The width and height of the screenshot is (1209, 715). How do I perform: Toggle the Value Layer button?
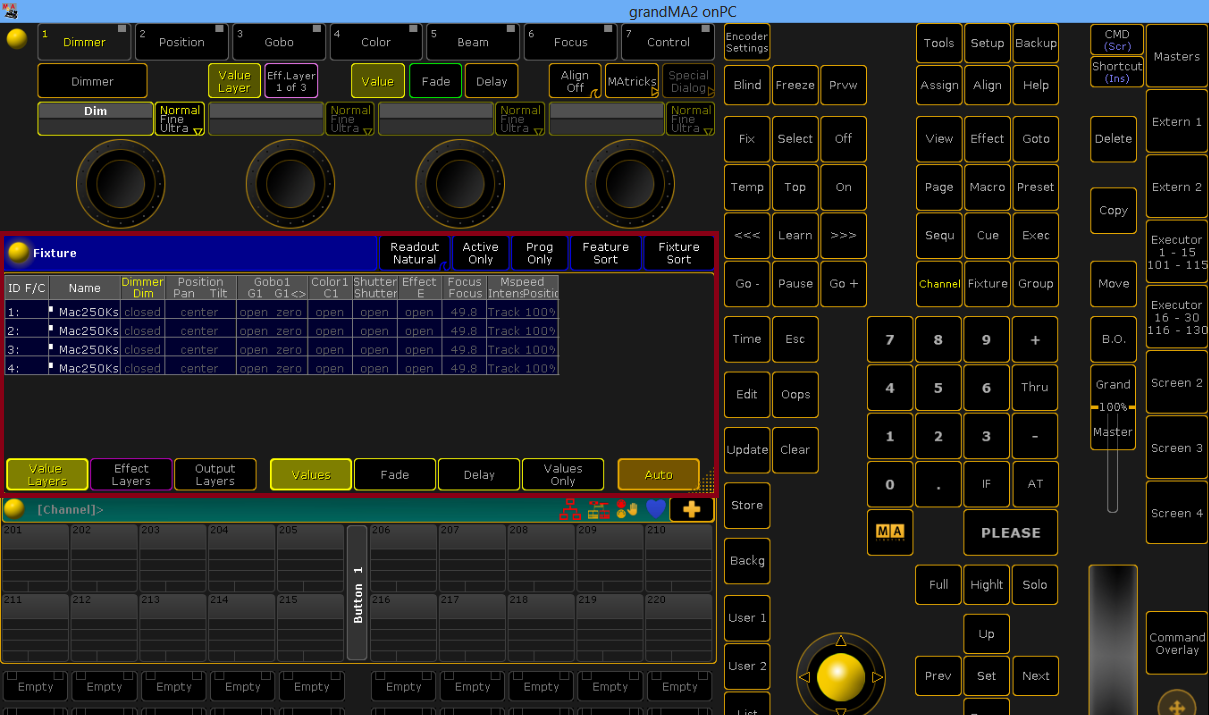coord(234,81)
